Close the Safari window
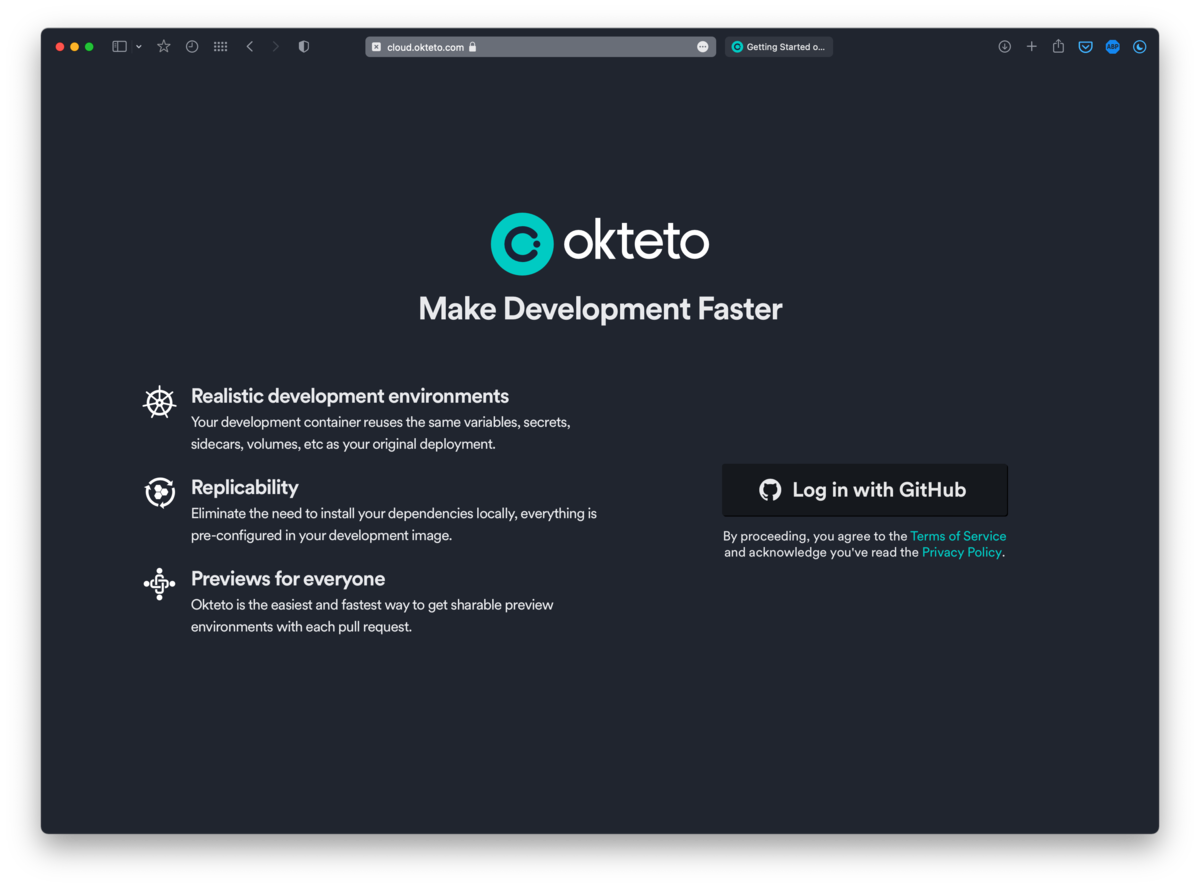 coord(60,47)
